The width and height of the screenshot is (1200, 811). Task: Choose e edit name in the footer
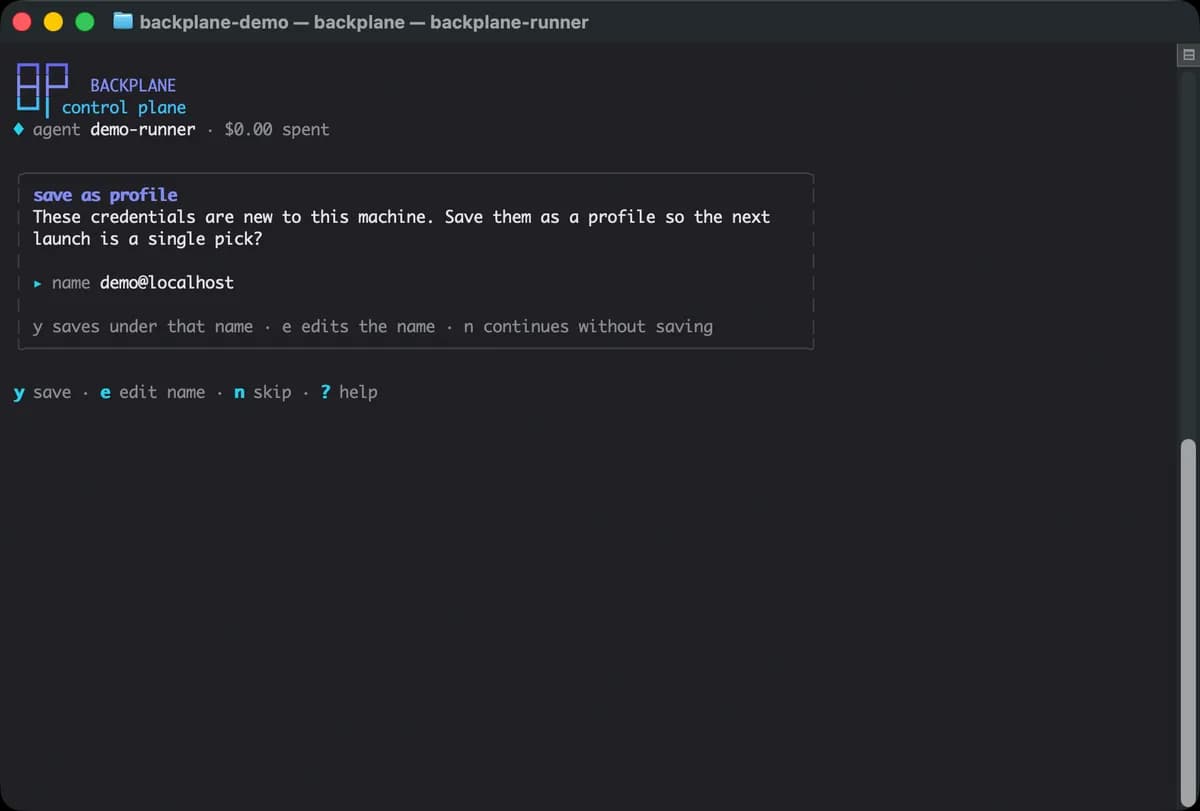[x=153, y=392]
